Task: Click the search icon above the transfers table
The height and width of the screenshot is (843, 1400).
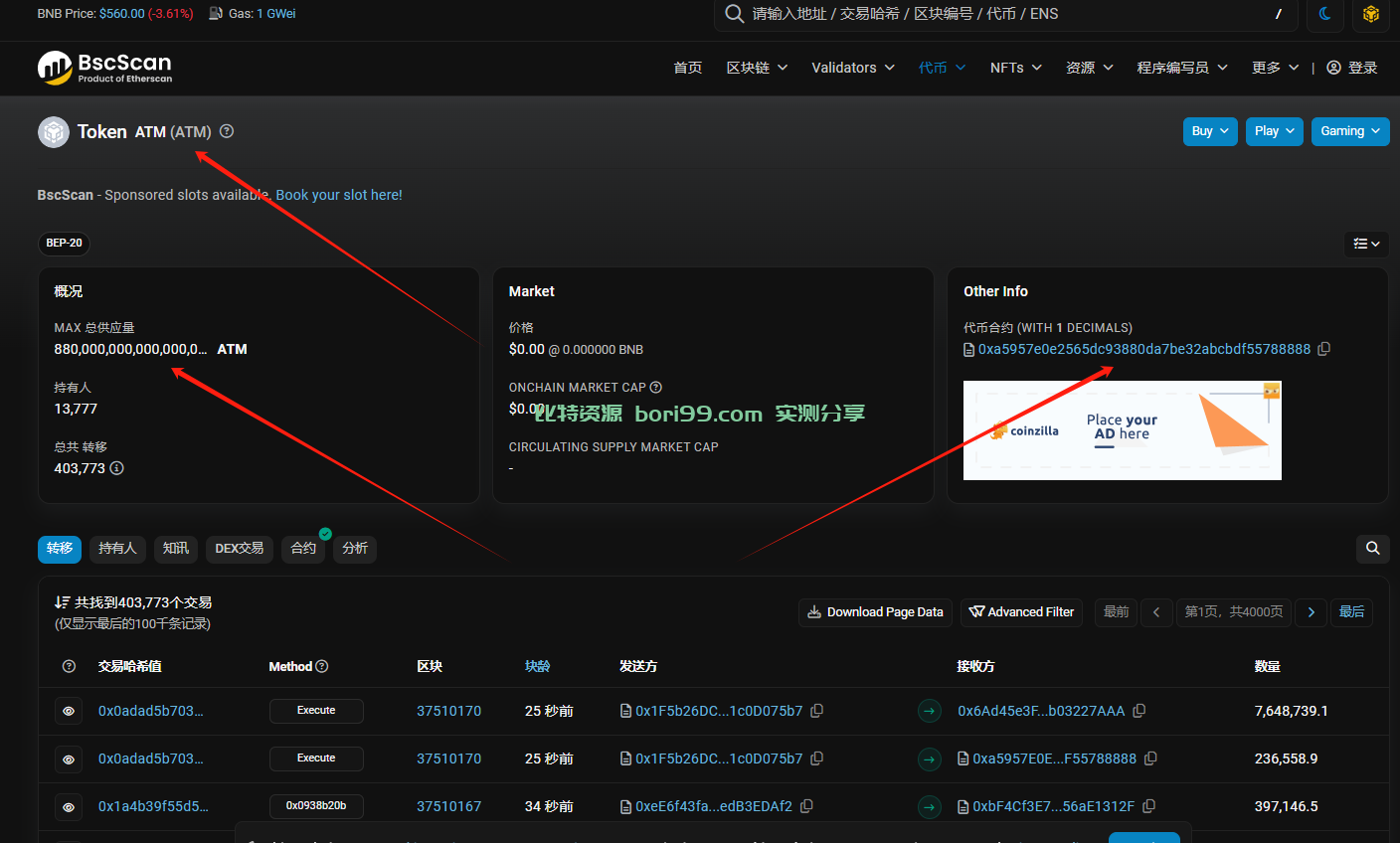Action: tap(1373, 549)
